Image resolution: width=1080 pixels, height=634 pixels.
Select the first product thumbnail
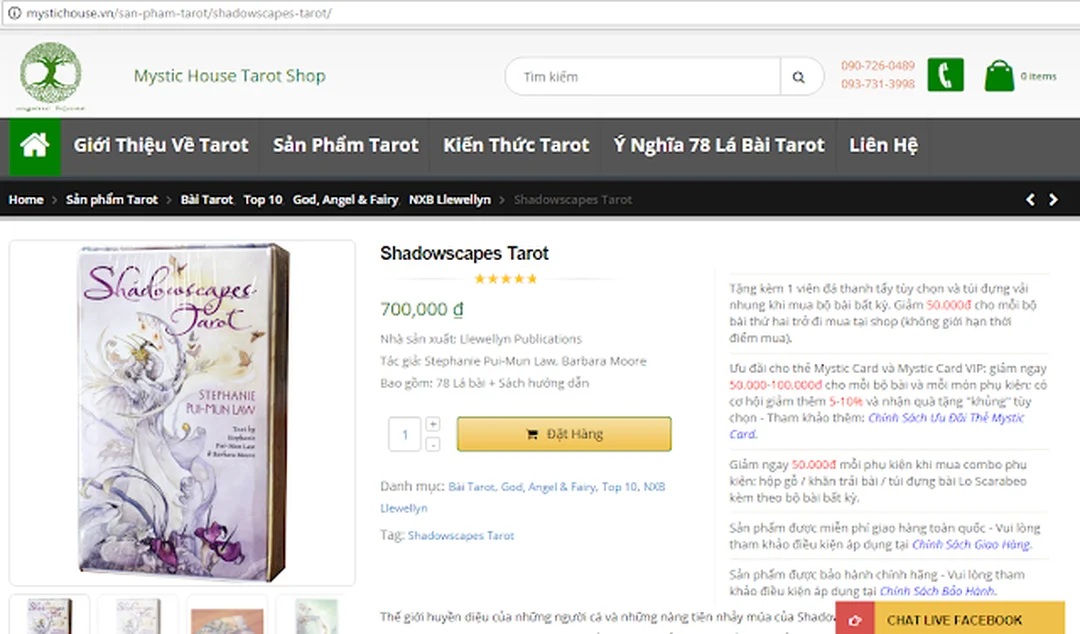pos(49,615)
